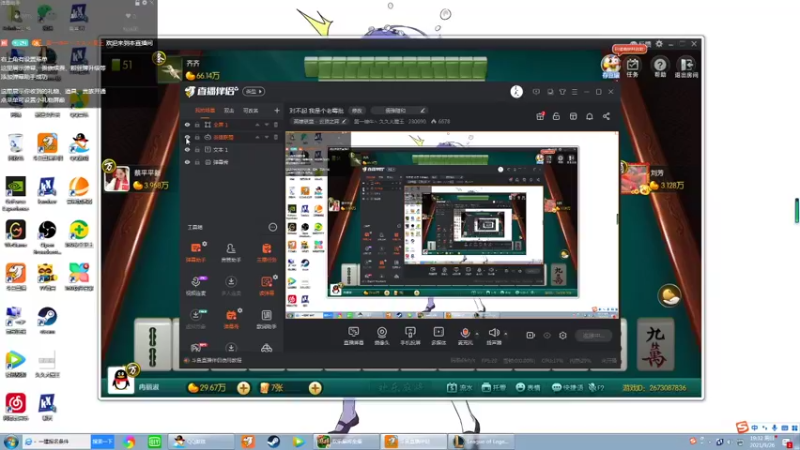800x450 pixels.
Task: Click the exit room icon in the game
Action: point(686,67)
